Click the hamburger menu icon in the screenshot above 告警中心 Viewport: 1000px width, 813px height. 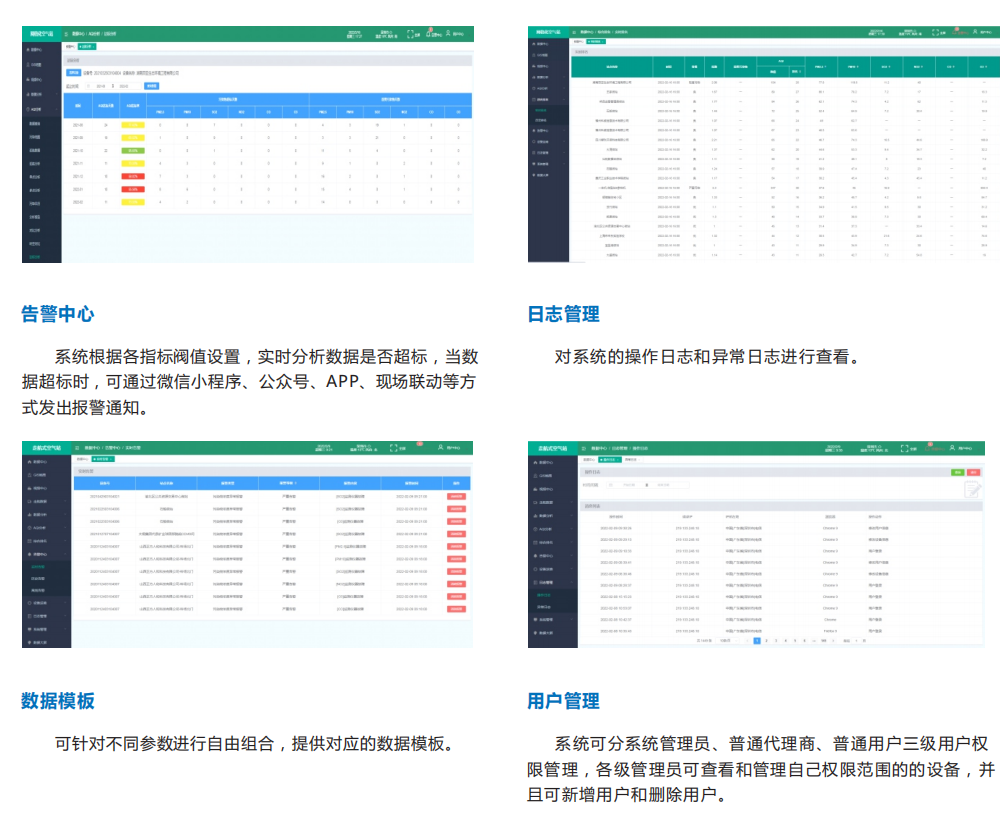click(66, 34)
